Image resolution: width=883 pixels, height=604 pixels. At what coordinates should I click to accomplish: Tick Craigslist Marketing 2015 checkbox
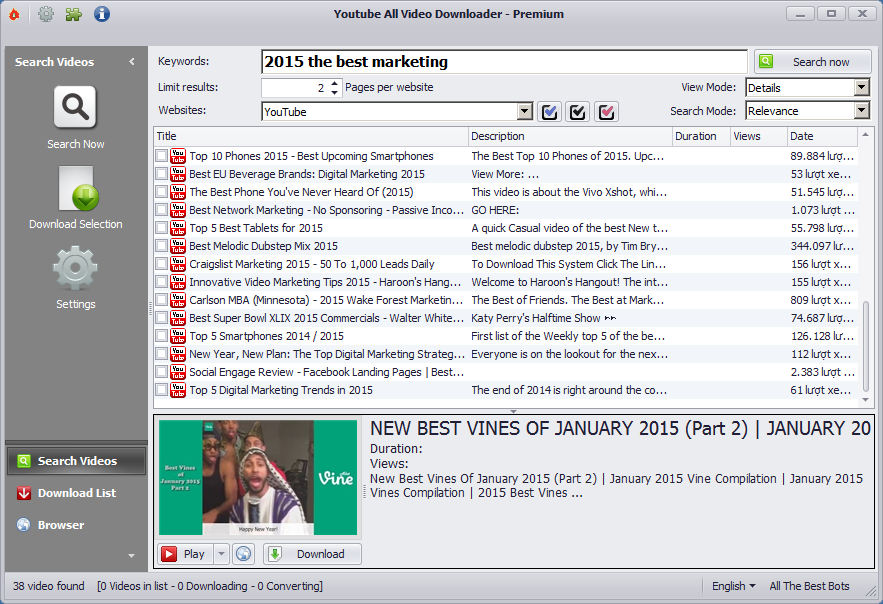pos(162,264)
